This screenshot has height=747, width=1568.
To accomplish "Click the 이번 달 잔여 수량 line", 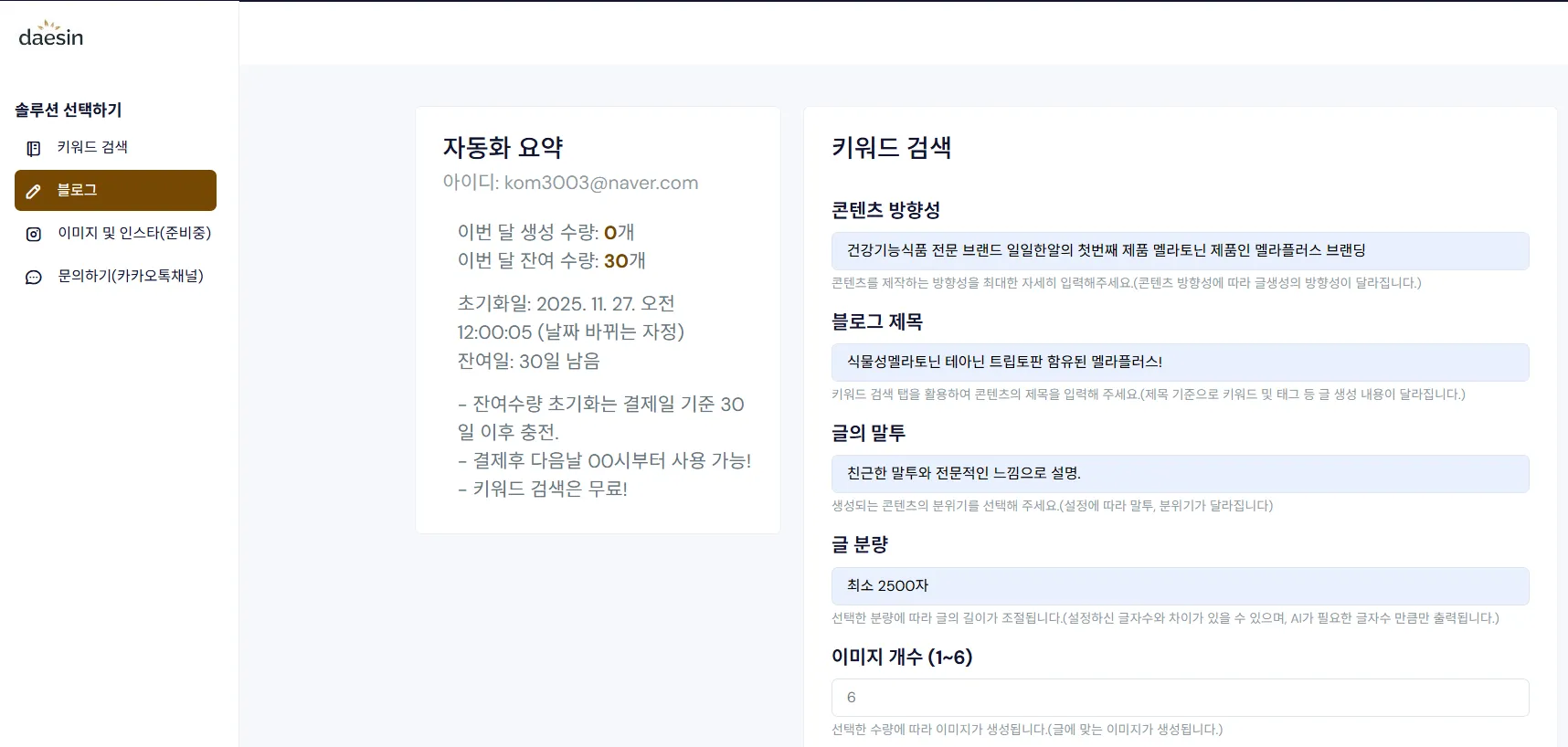I will pos(552,260).
